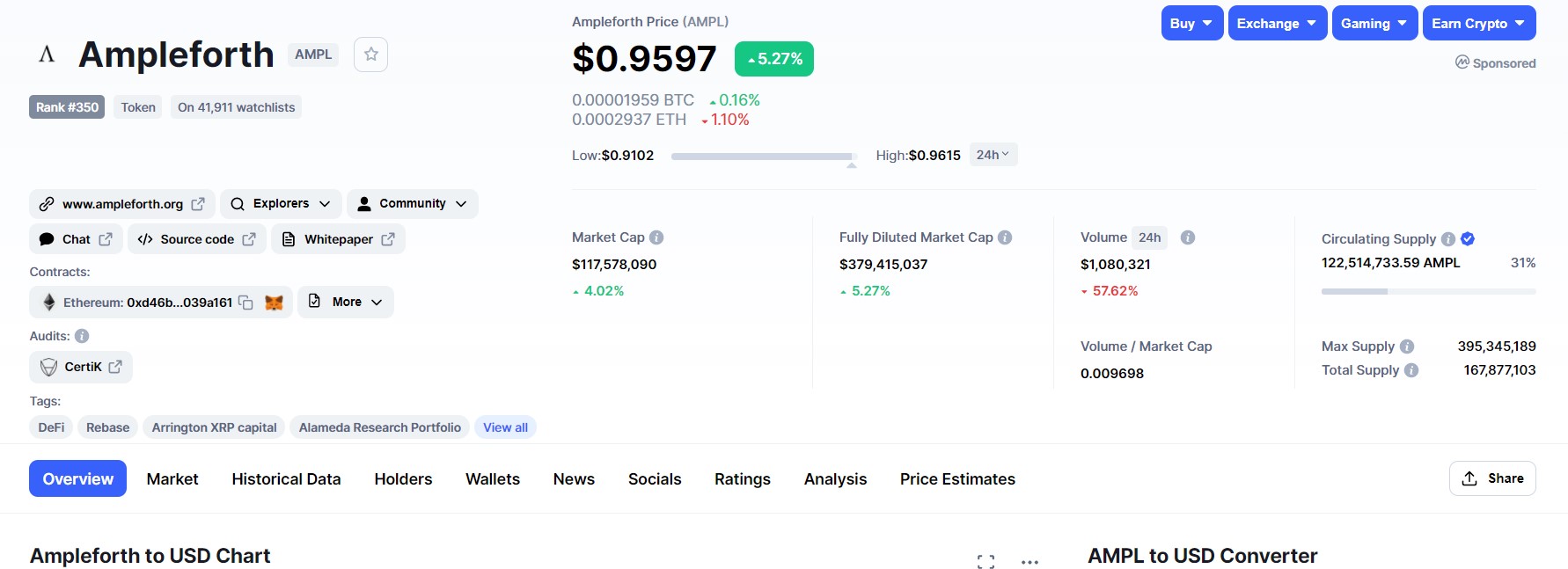Open the Chat link
The width and height of the screenshot is (1568, 569).
76,239
